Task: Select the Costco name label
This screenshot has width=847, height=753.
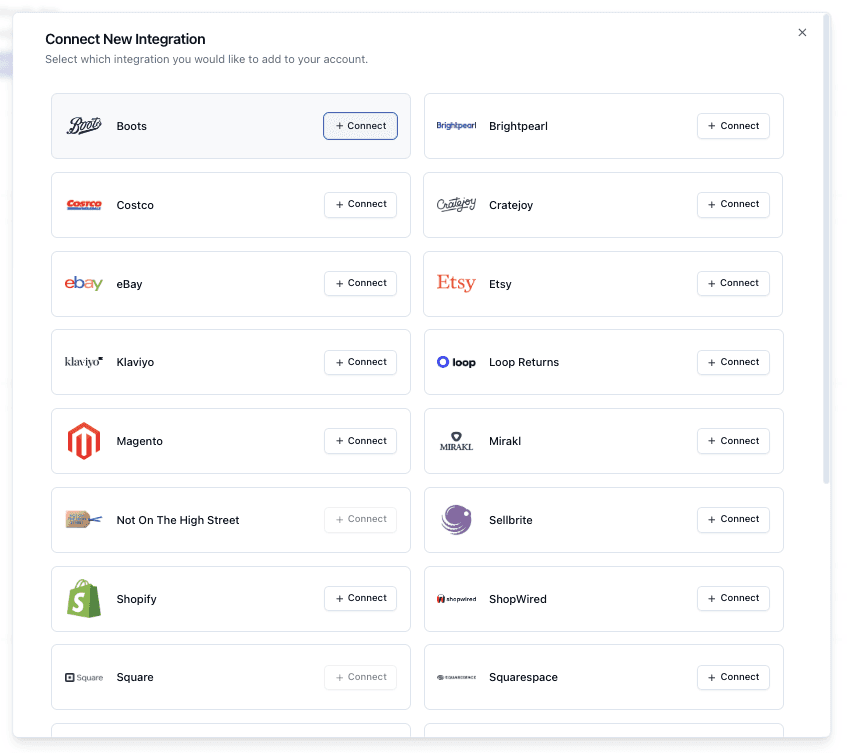Action: point(135,205)
